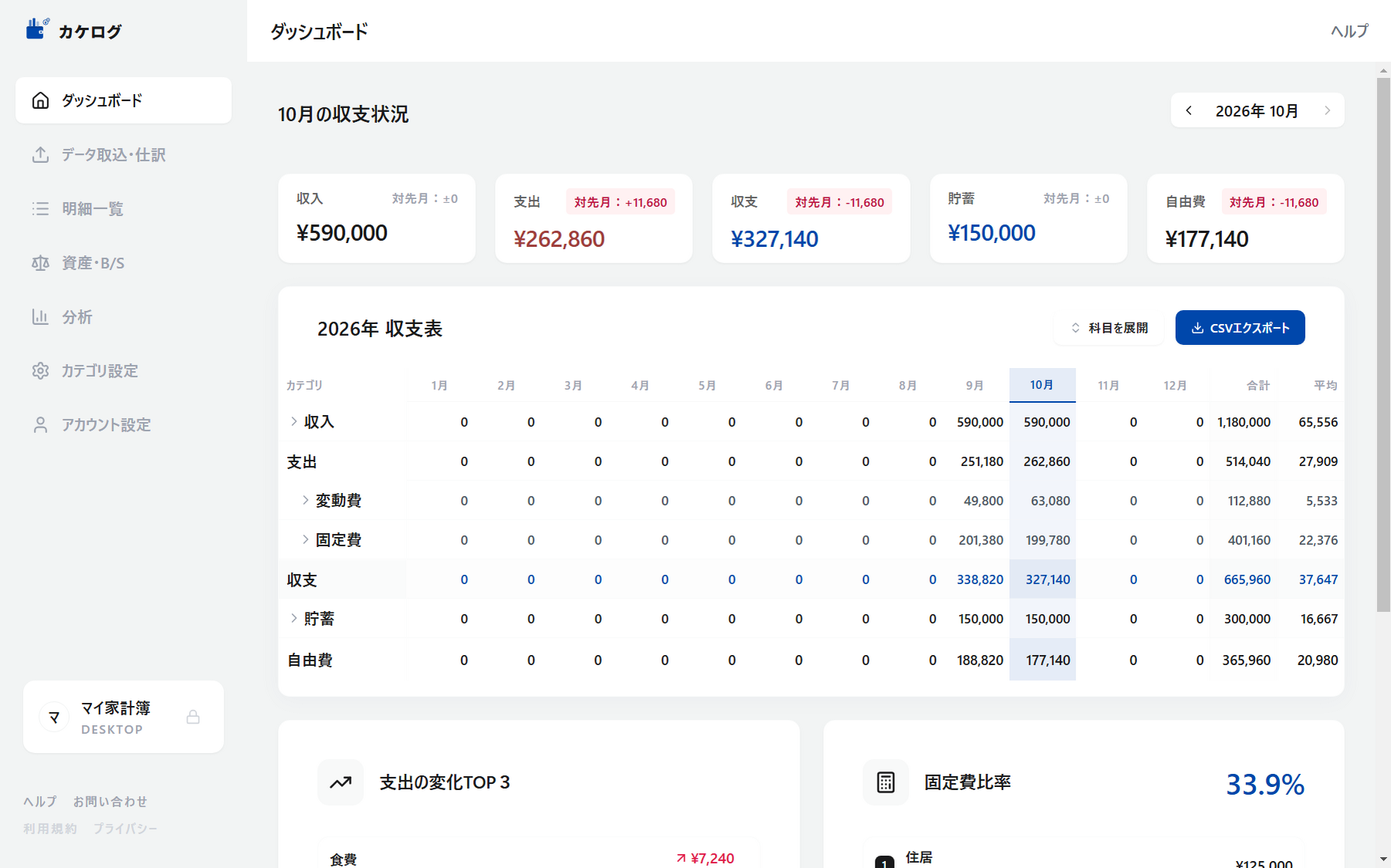
Task: Click the 資産・B/S balance scale icon
Action: 40,263
